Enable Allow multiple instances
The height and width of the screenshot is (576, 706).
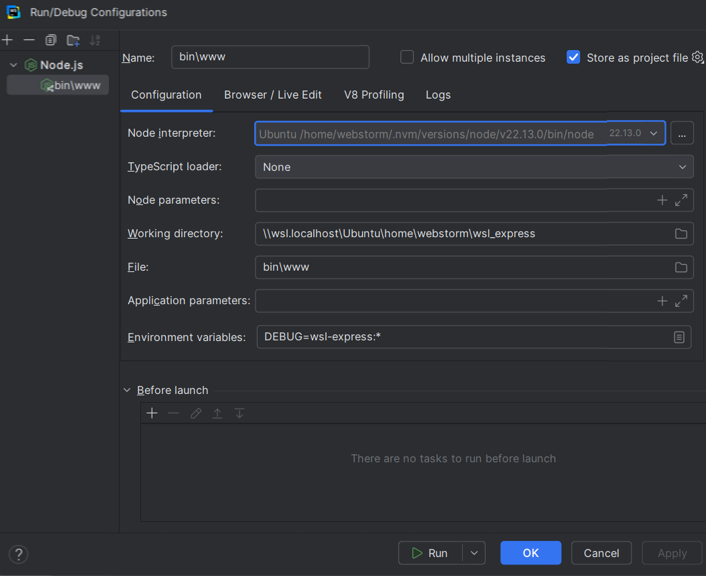coord(407,57)
